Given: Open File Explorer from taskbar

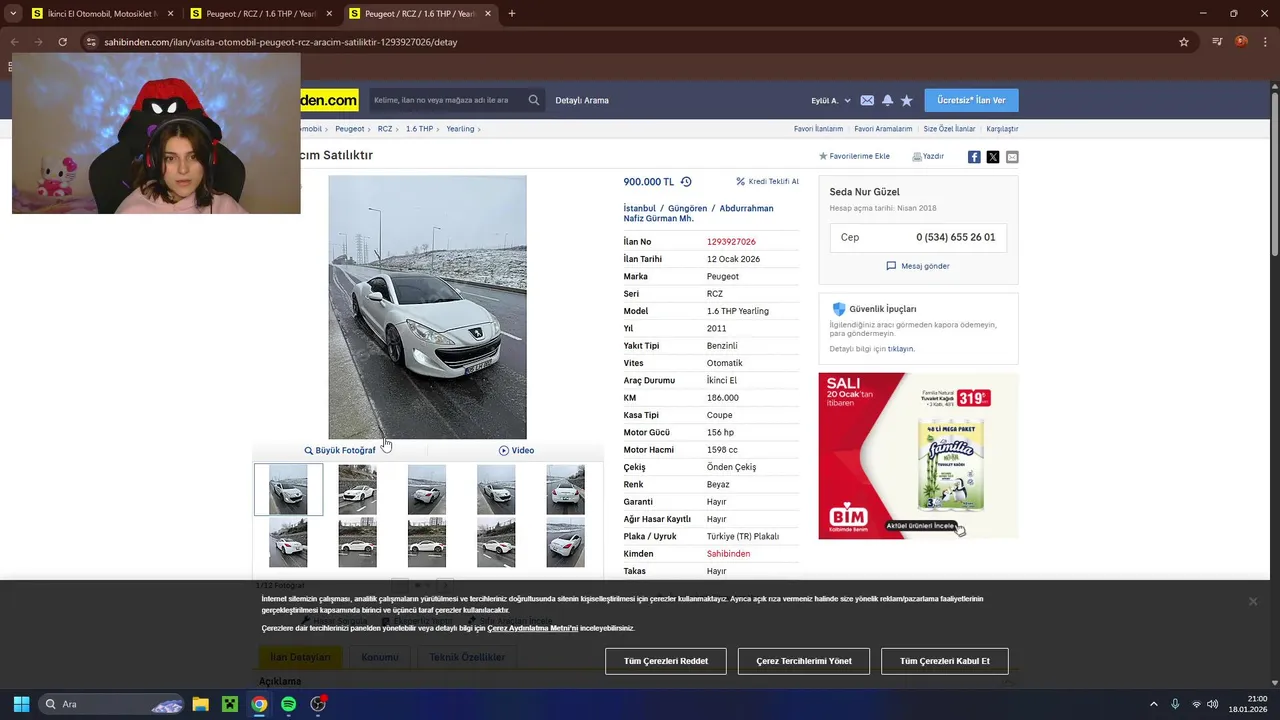Looking at the screenshot, I should tap(200, 704).
